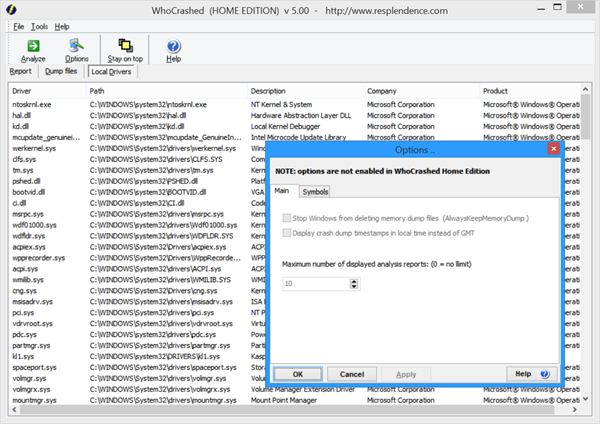This screenshot has width=600, height=424.
Task: Switch to the Symbols tab in Options
Action: (x=315, y=192)
